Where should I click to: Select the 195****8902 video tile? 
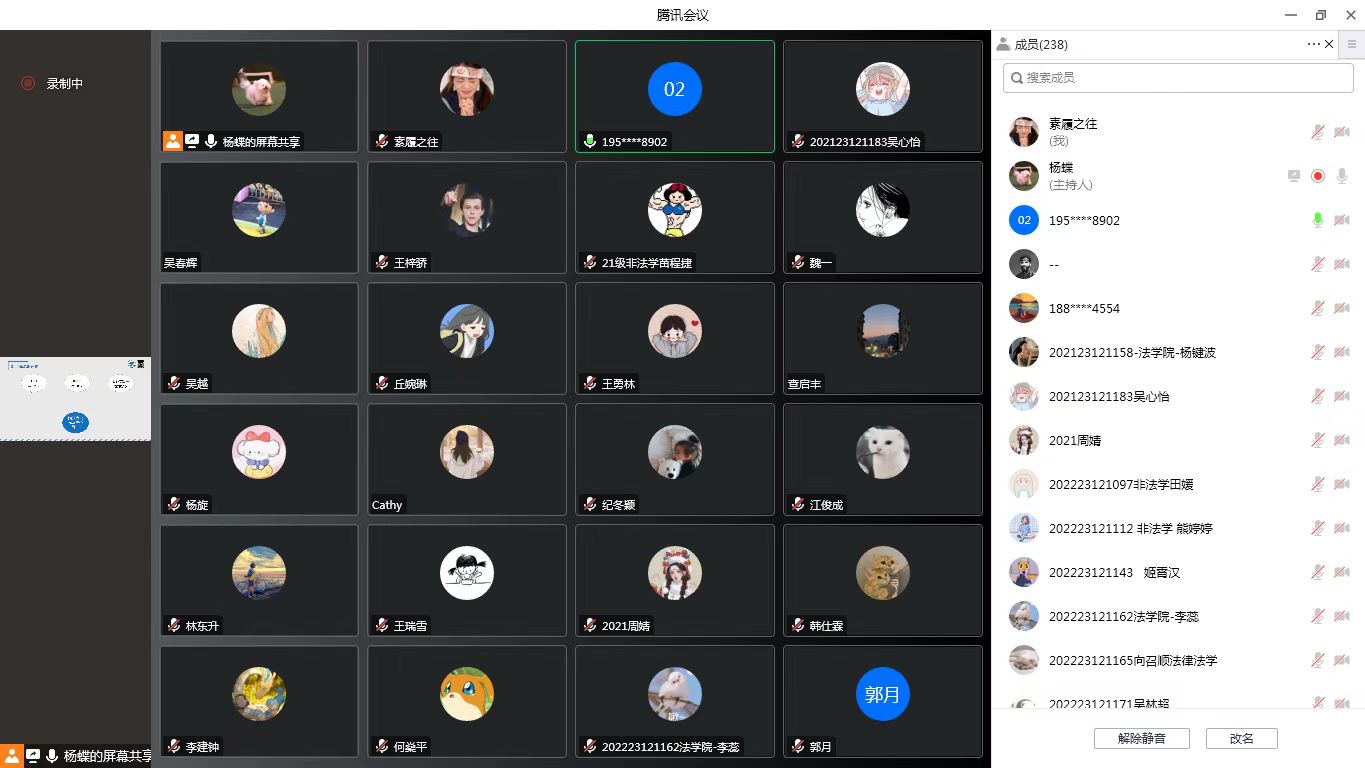(675, 97)
